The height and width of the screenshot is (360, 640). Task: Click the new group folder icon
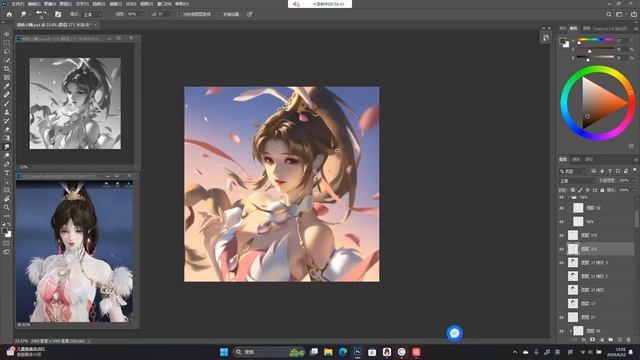click(611, 340)
